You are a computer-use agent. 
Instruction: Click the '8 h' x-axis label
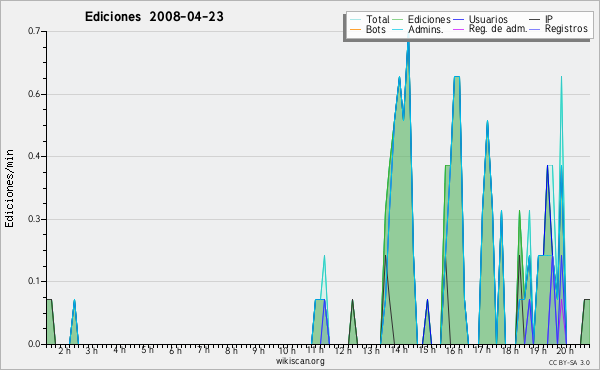click(x=231, y=351)
